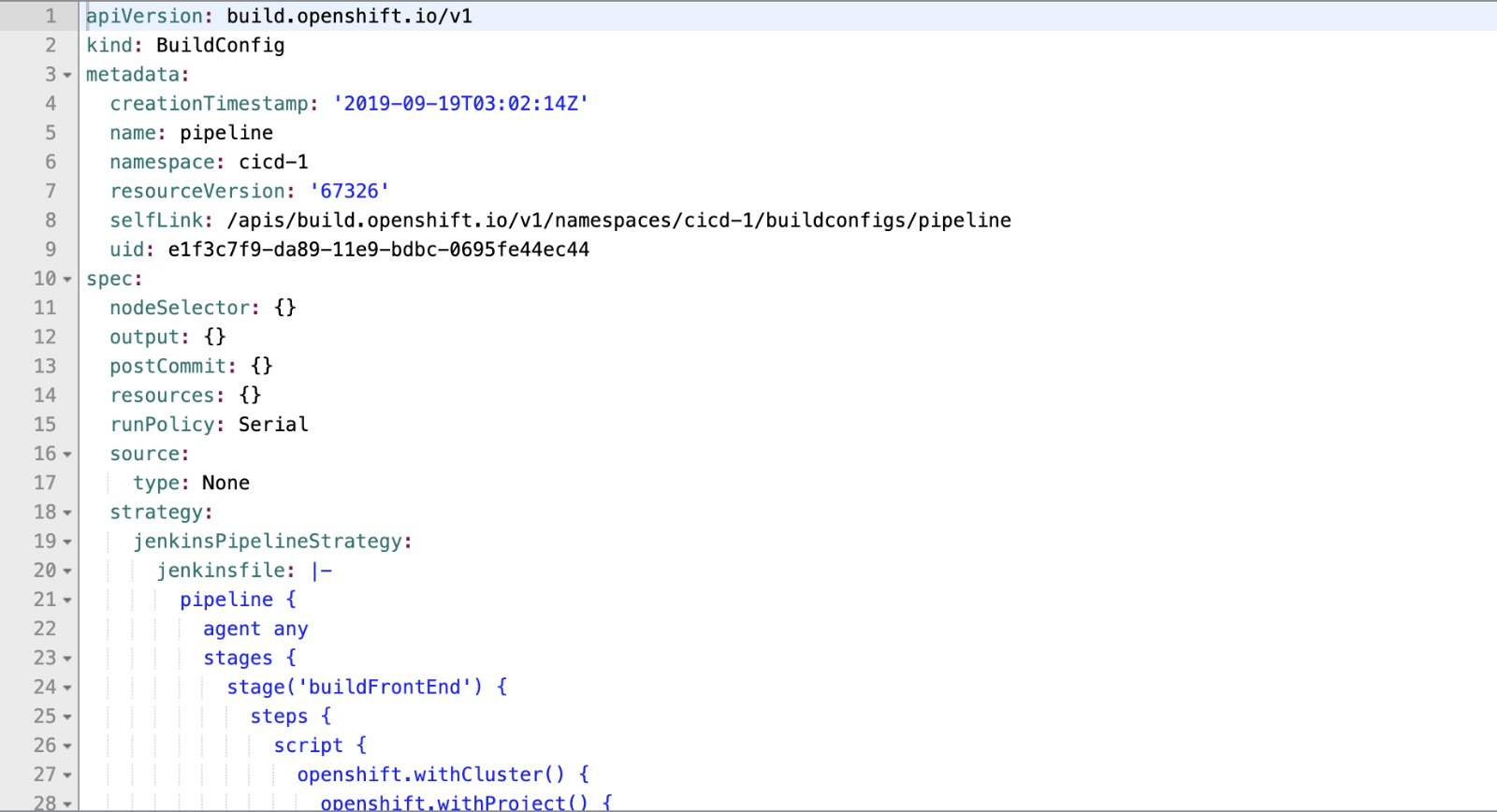Click the uid value e1f3c7f9-da89-11e9-bdbc-0695fe44ec44
The height and width of the screenshot is (812, 1497).
tap(379, 249)
